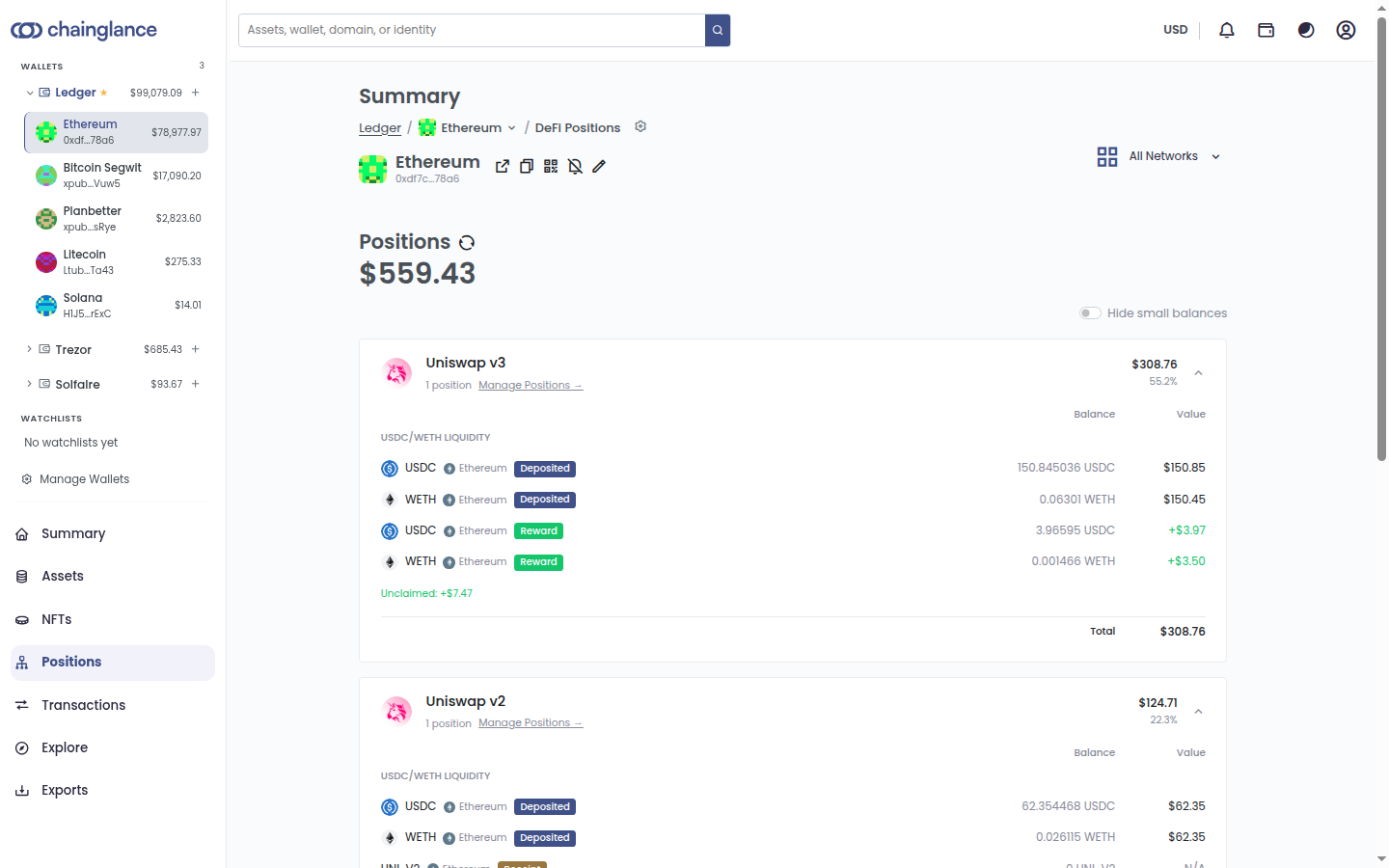Screen dimensions: 1389x868
Task: Open the wallet icon in top bar
Action: coord(1266,30)
